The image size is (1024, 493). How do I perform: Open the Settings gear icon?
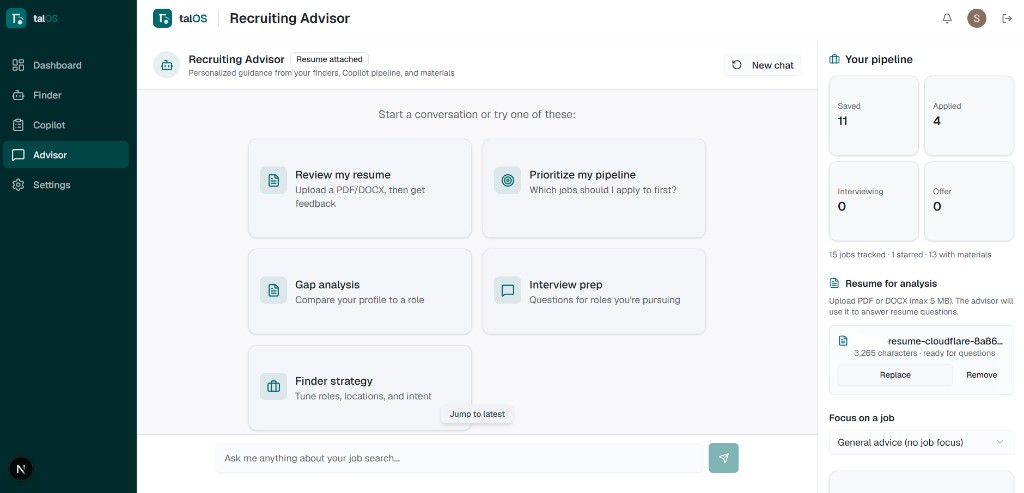(x=18, y=185)
